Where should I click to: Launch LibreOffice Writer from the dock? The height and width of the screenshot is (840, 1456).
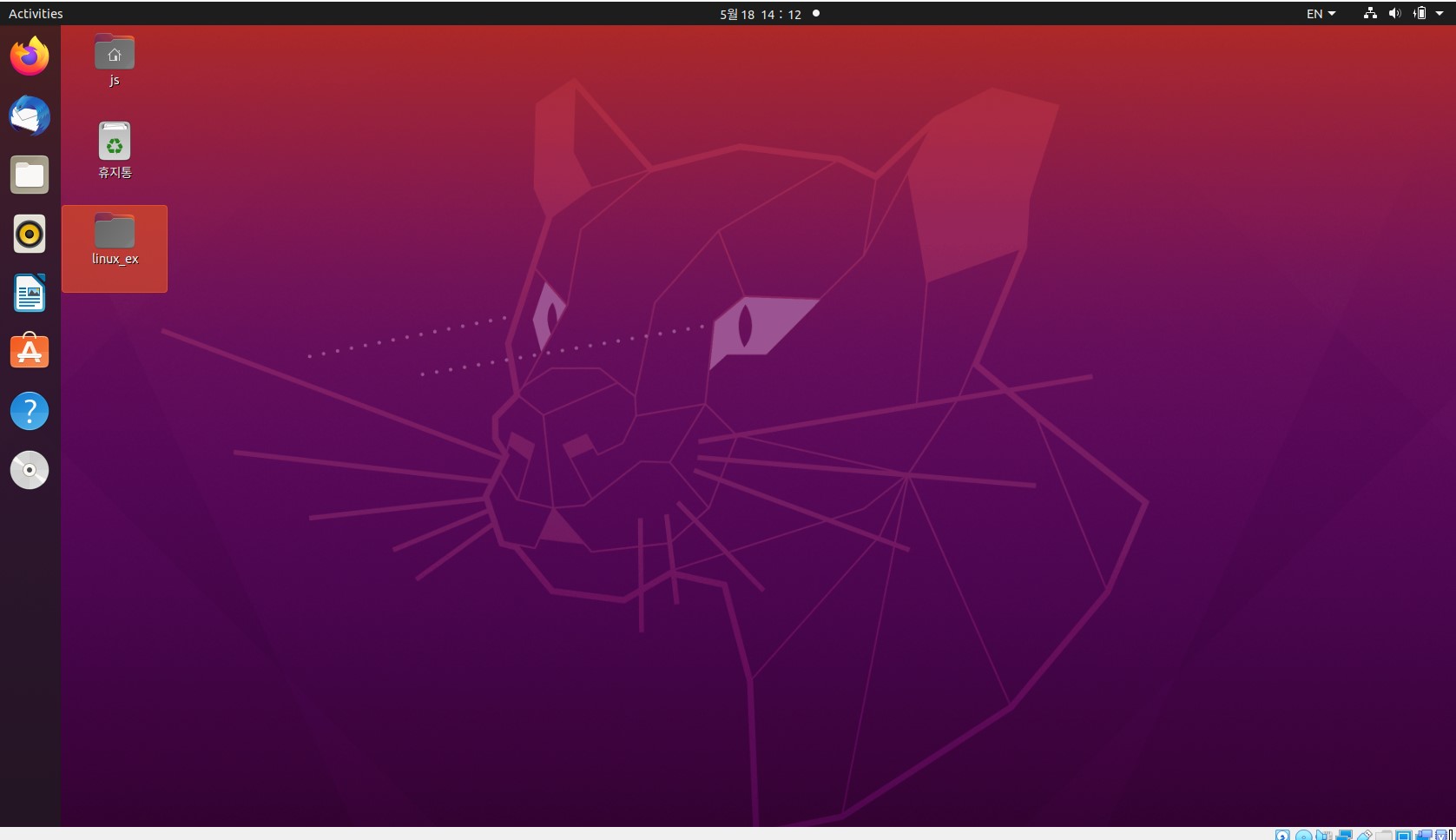coord(30,293)
